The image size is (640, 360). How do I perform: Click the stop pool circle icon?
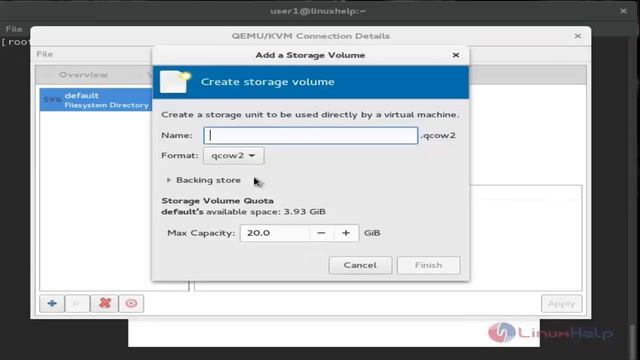click(x=131, y=303)
